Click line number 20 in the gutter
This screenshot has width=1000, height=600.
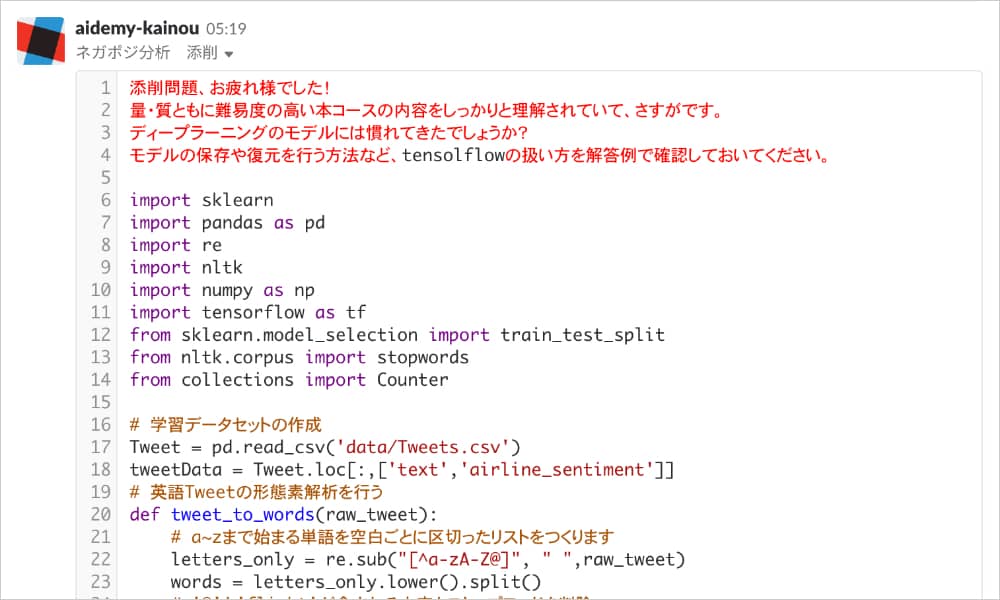coord(99,514)
